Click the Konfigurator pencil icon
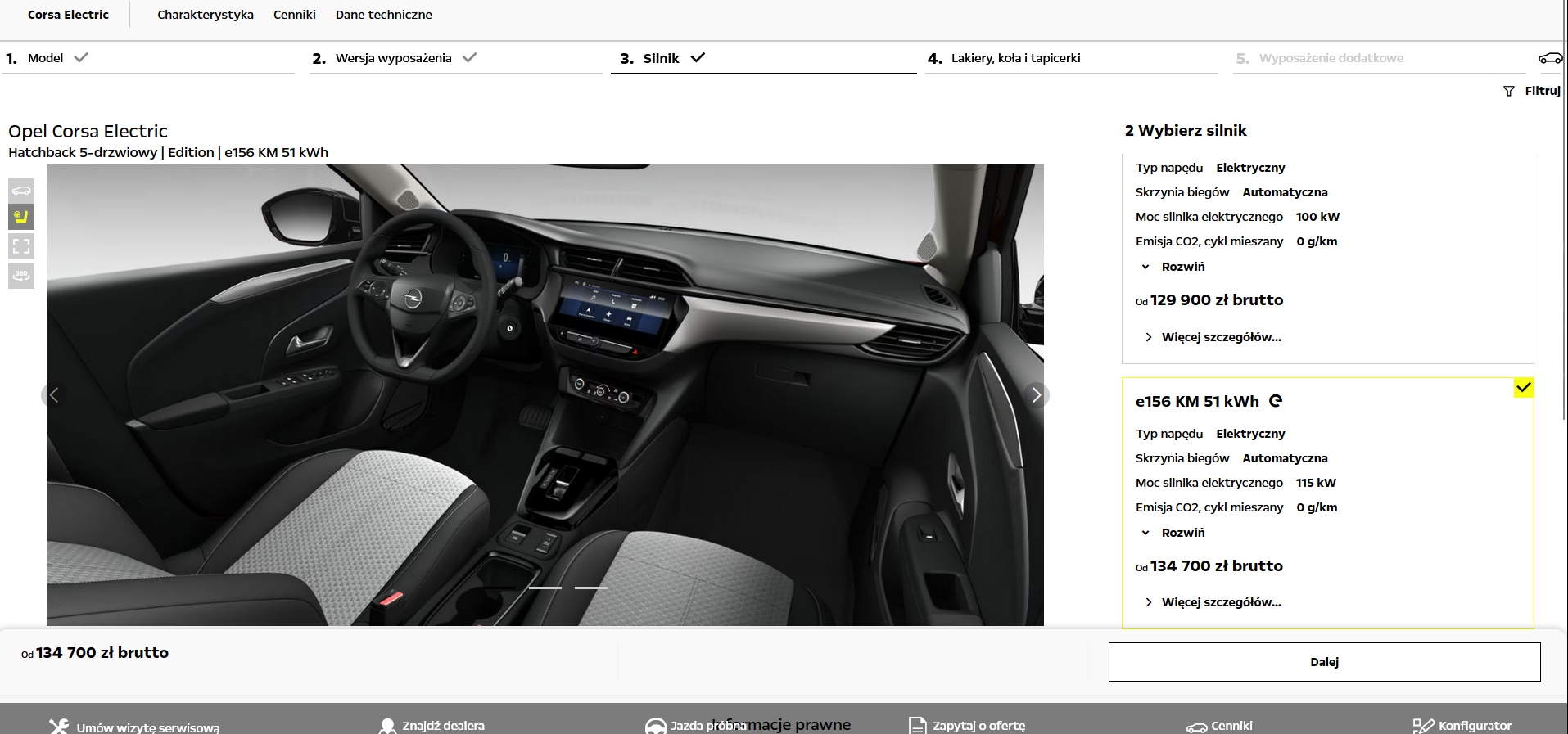 pos(1423,727)
